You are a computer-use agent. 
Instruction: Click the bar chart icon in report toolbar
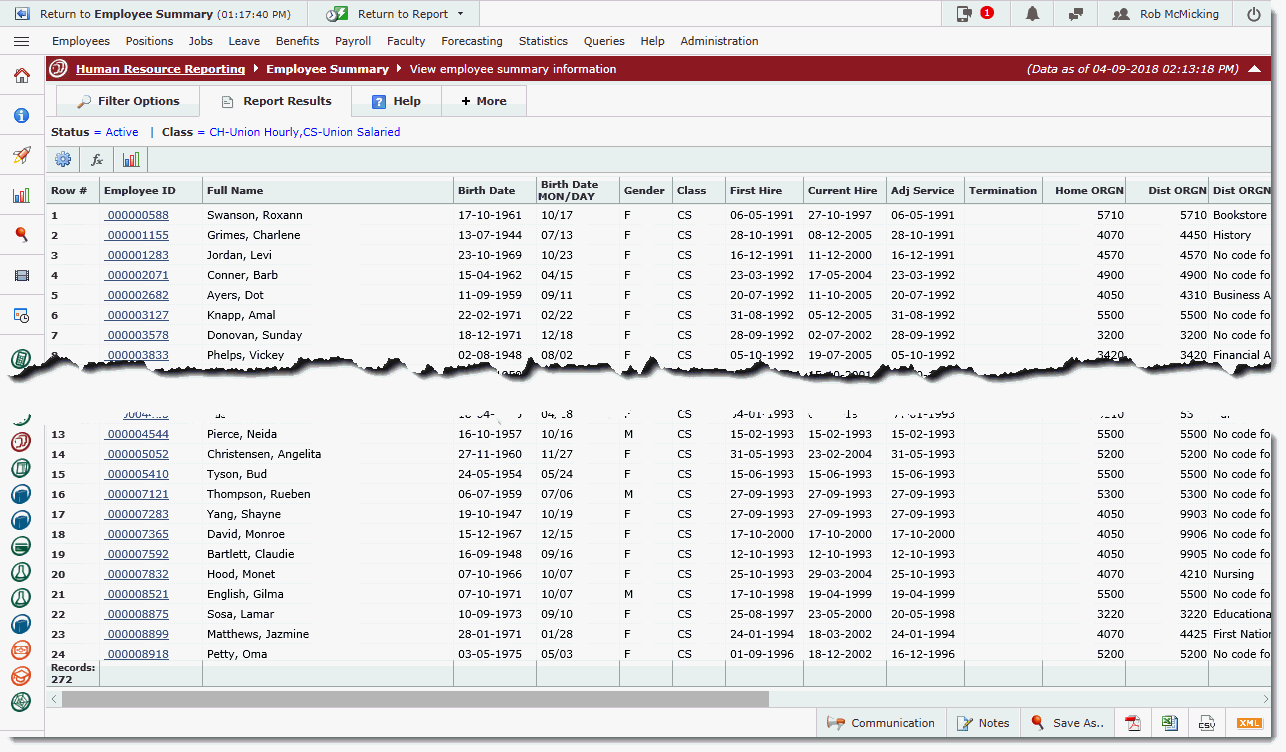click(131, 159)
